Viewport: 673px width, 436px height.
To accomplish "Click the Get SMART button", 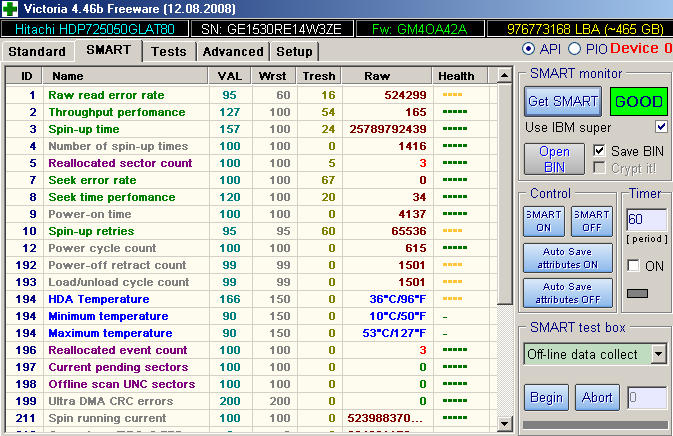I will [562, 102].
